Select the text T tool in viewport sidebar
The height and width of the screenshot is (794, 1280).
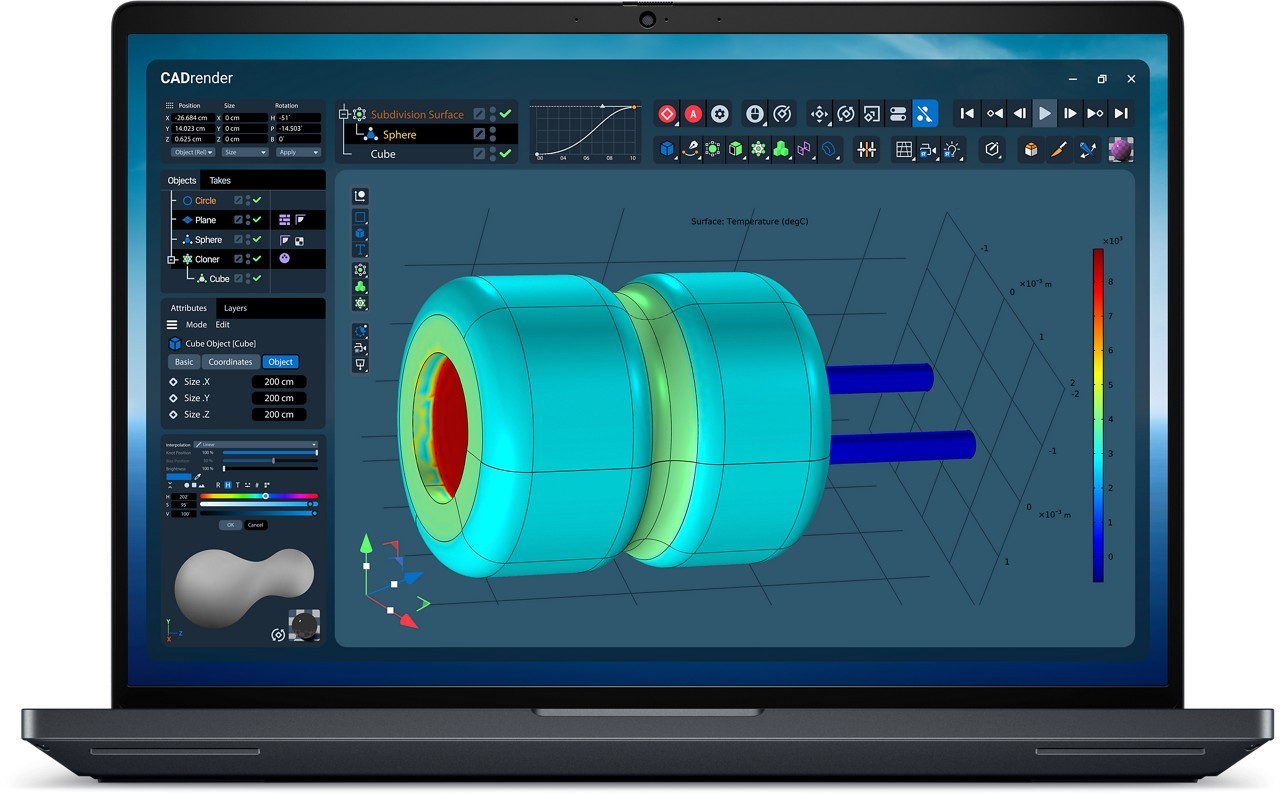point(361,249)
